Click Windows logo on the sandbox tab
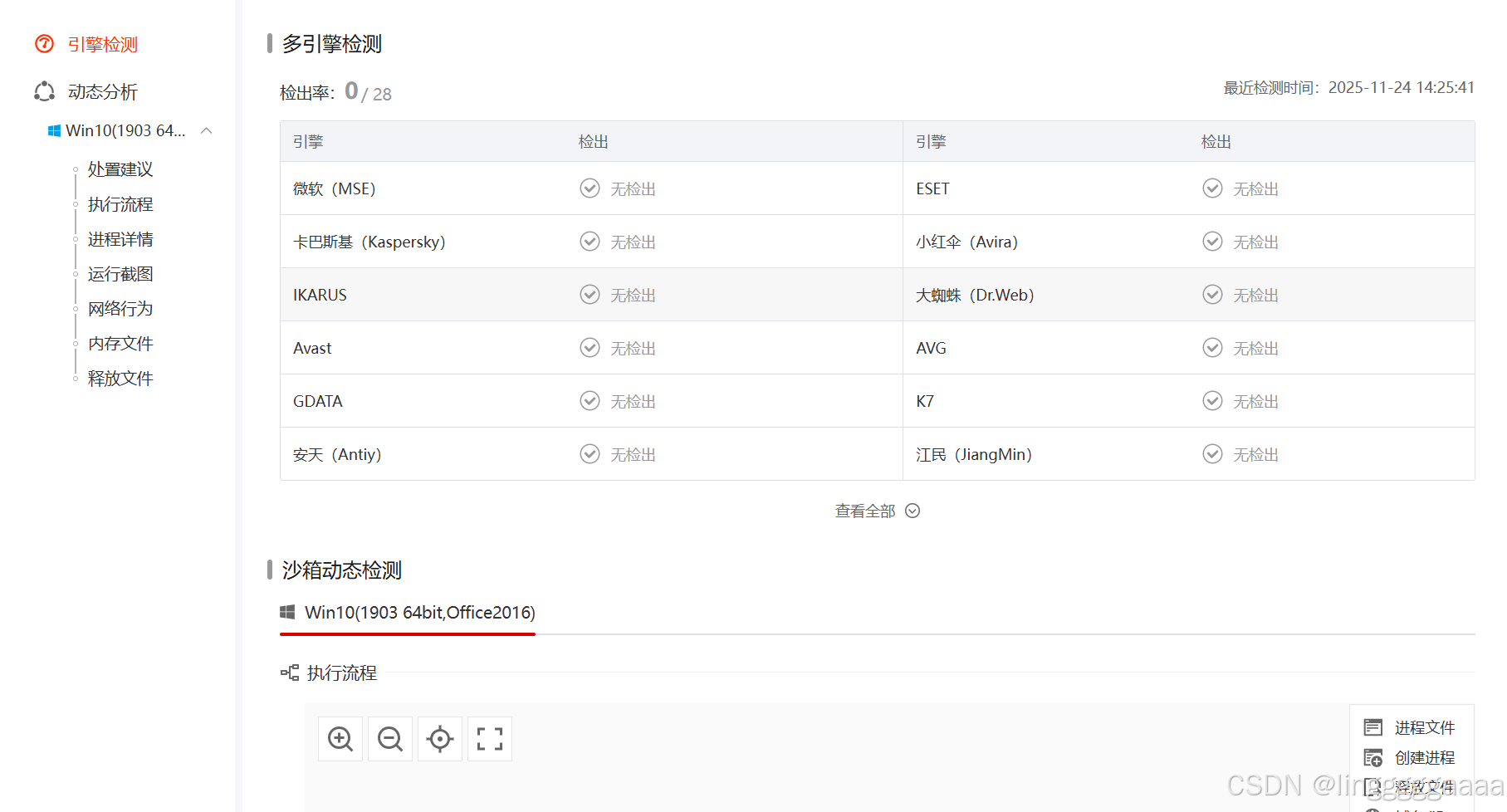The height and width of the screenshot is (812, 1507). point(287,612)
